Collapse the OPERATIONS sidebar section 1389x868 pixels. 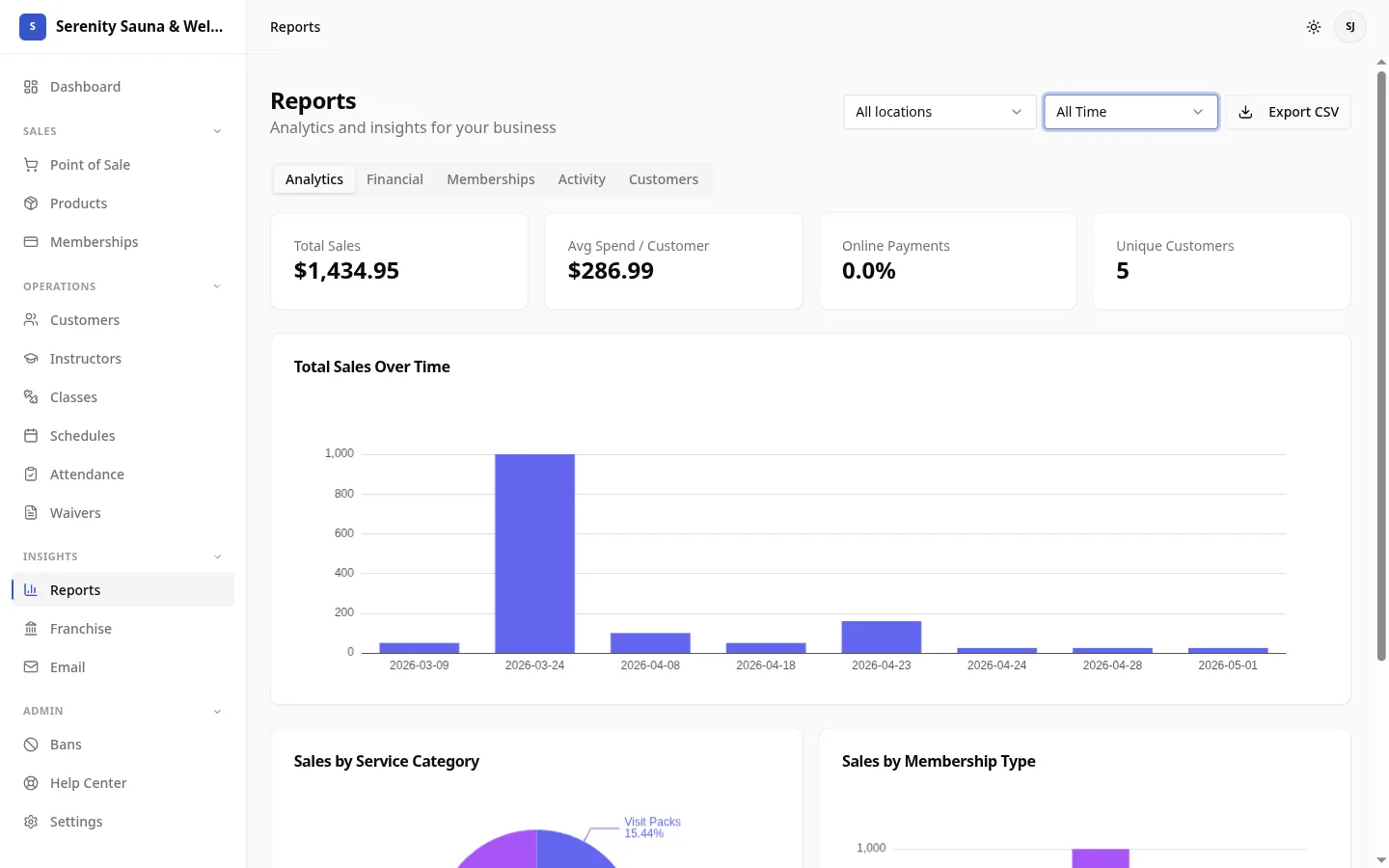[217, 286]
